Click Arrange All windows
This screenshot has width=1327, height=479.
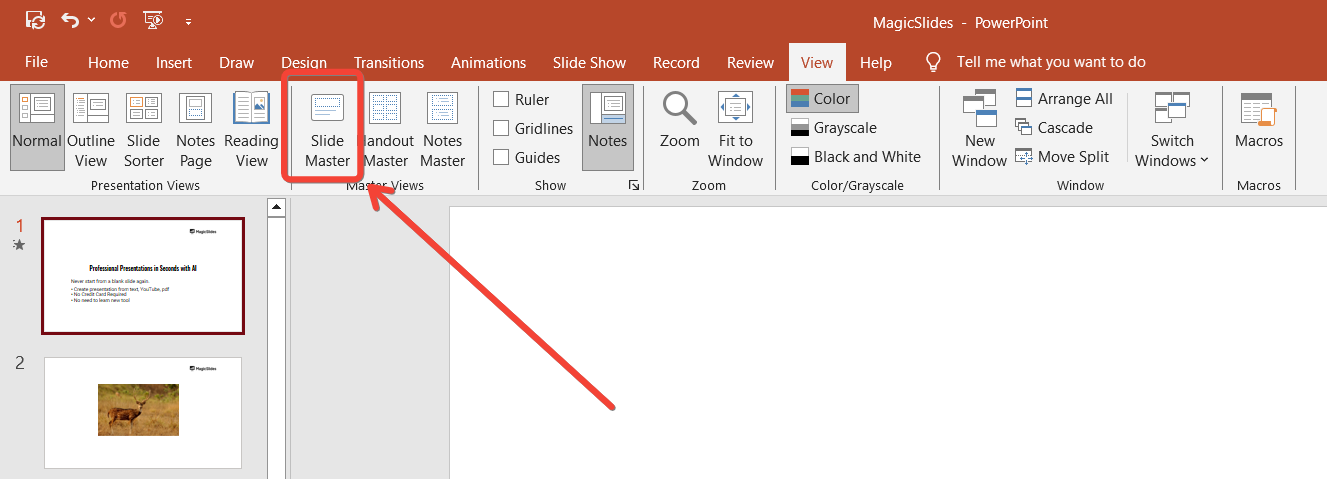coord(1064,98)
